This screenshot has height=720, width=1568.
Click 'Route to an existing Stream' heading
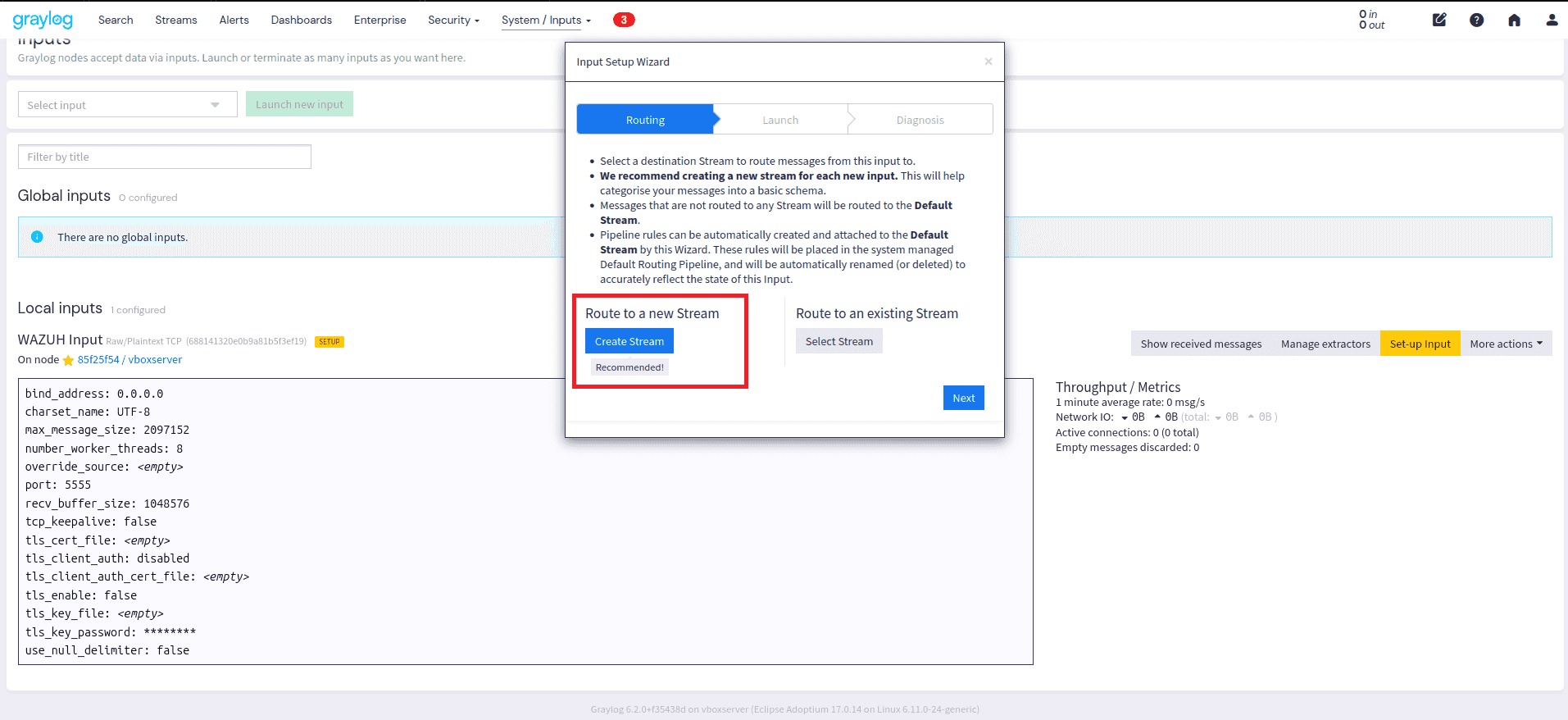coord(877,313)
